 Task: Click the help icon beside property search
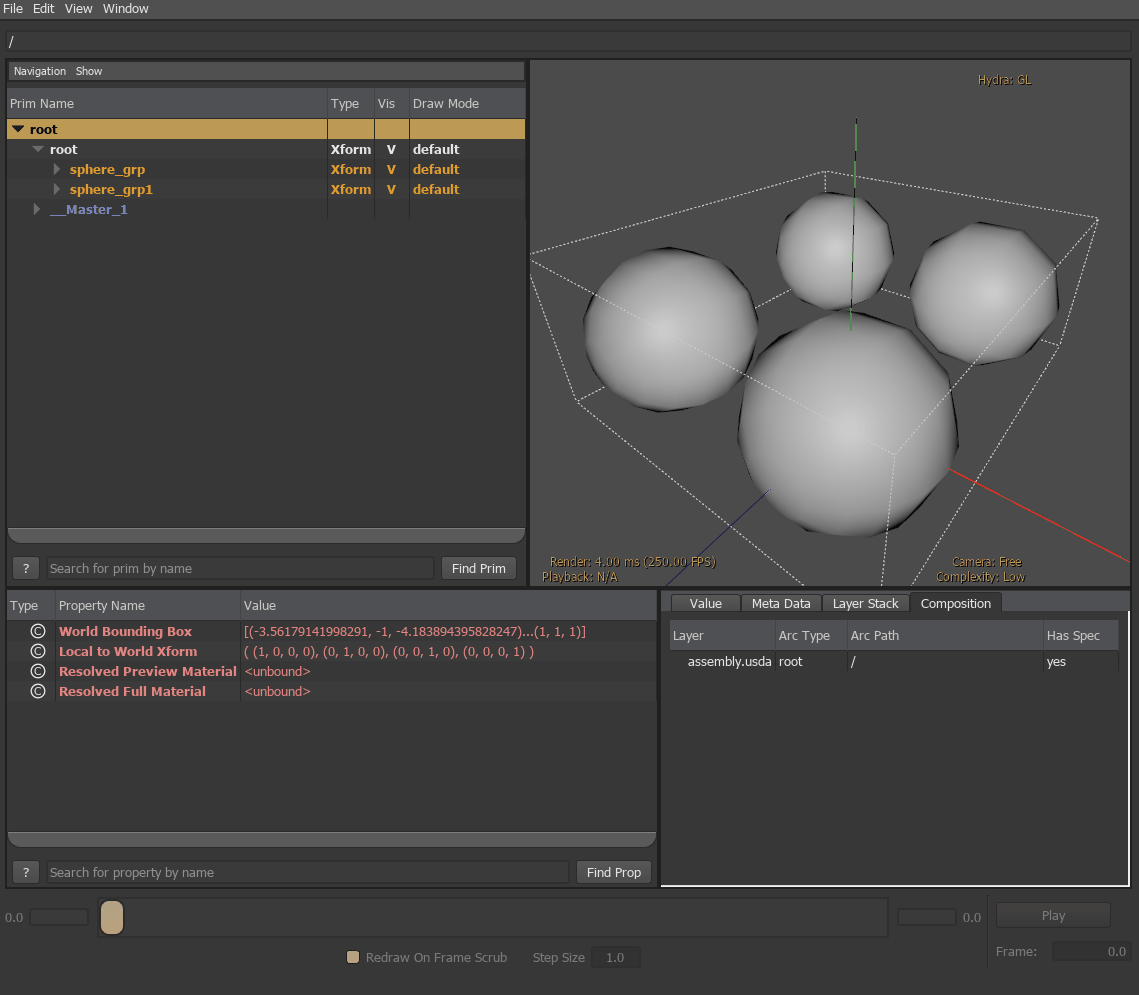point(25,872)
